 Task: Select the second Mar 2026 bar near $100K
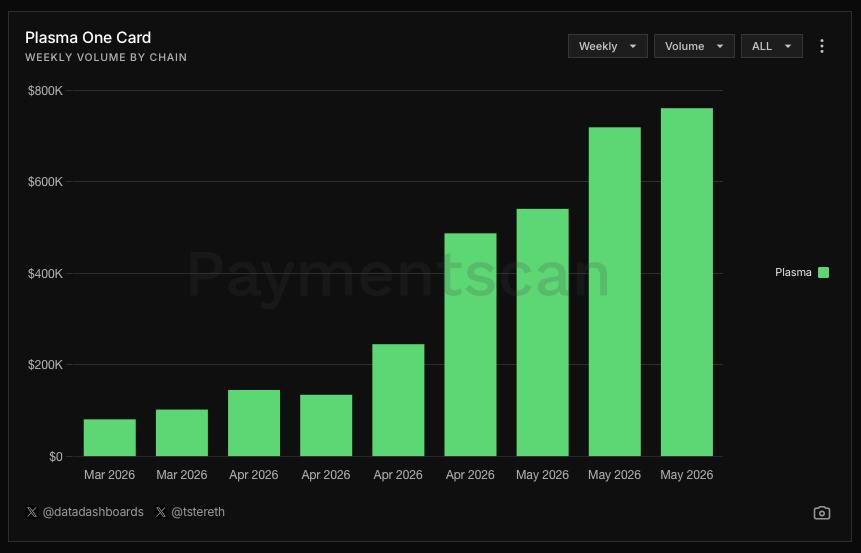pos(182,433)
